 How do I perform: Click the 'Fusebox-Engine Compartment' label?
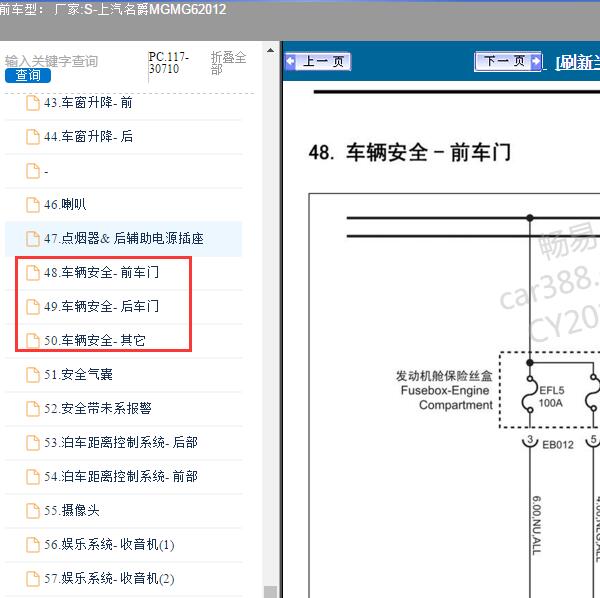coord(446,398)
